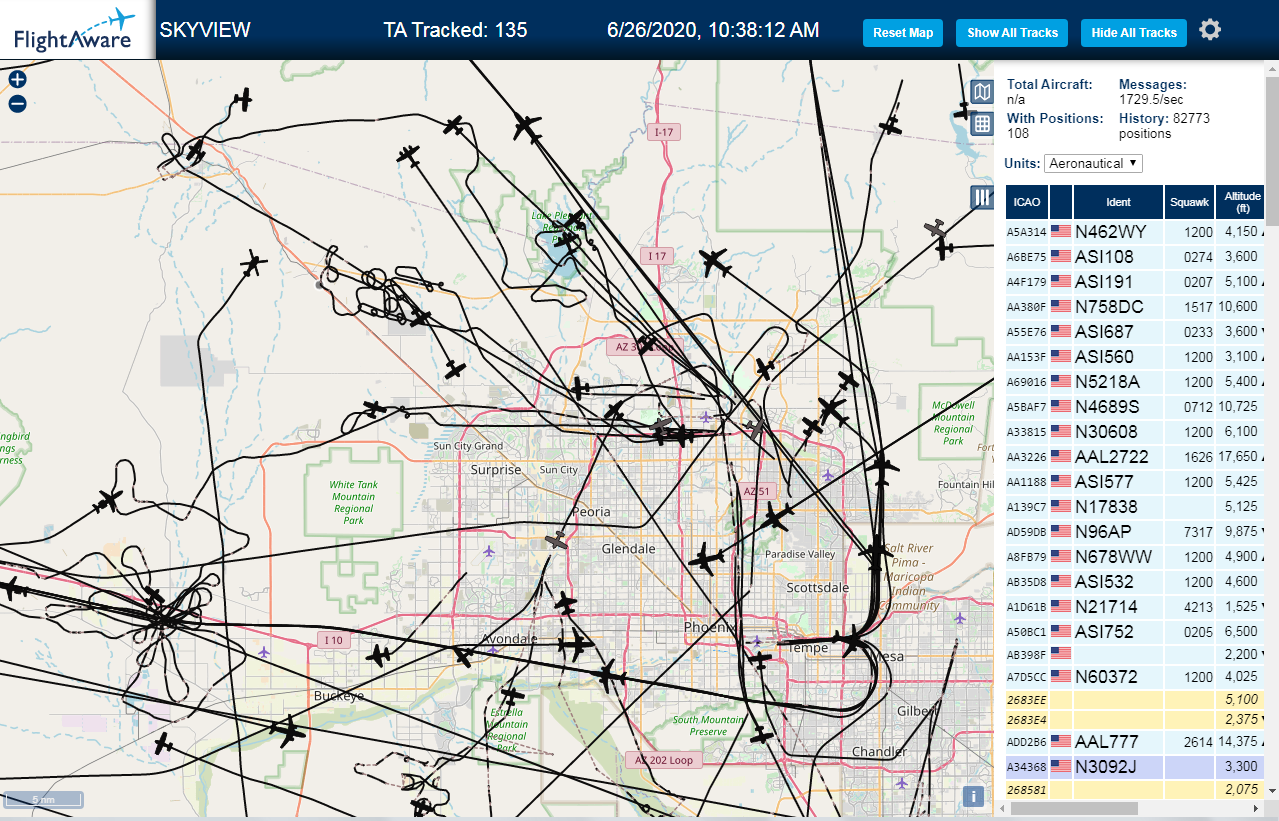This screenshot has width=1279, height=821.
Task: Sort table by ICAO column header
Action: (1027, 202)
